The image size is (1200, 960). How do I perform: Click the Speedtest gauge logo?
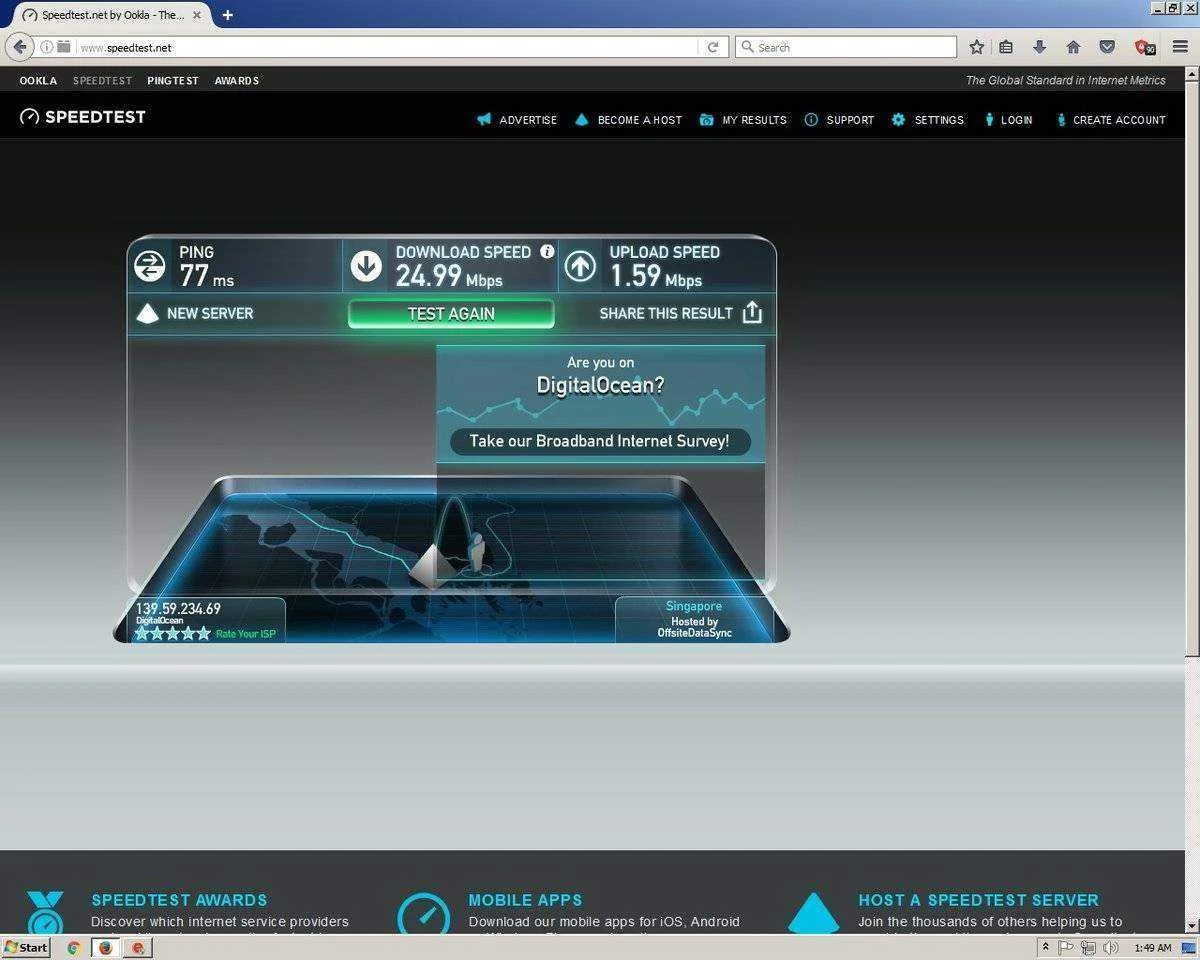tap(29, 117)
